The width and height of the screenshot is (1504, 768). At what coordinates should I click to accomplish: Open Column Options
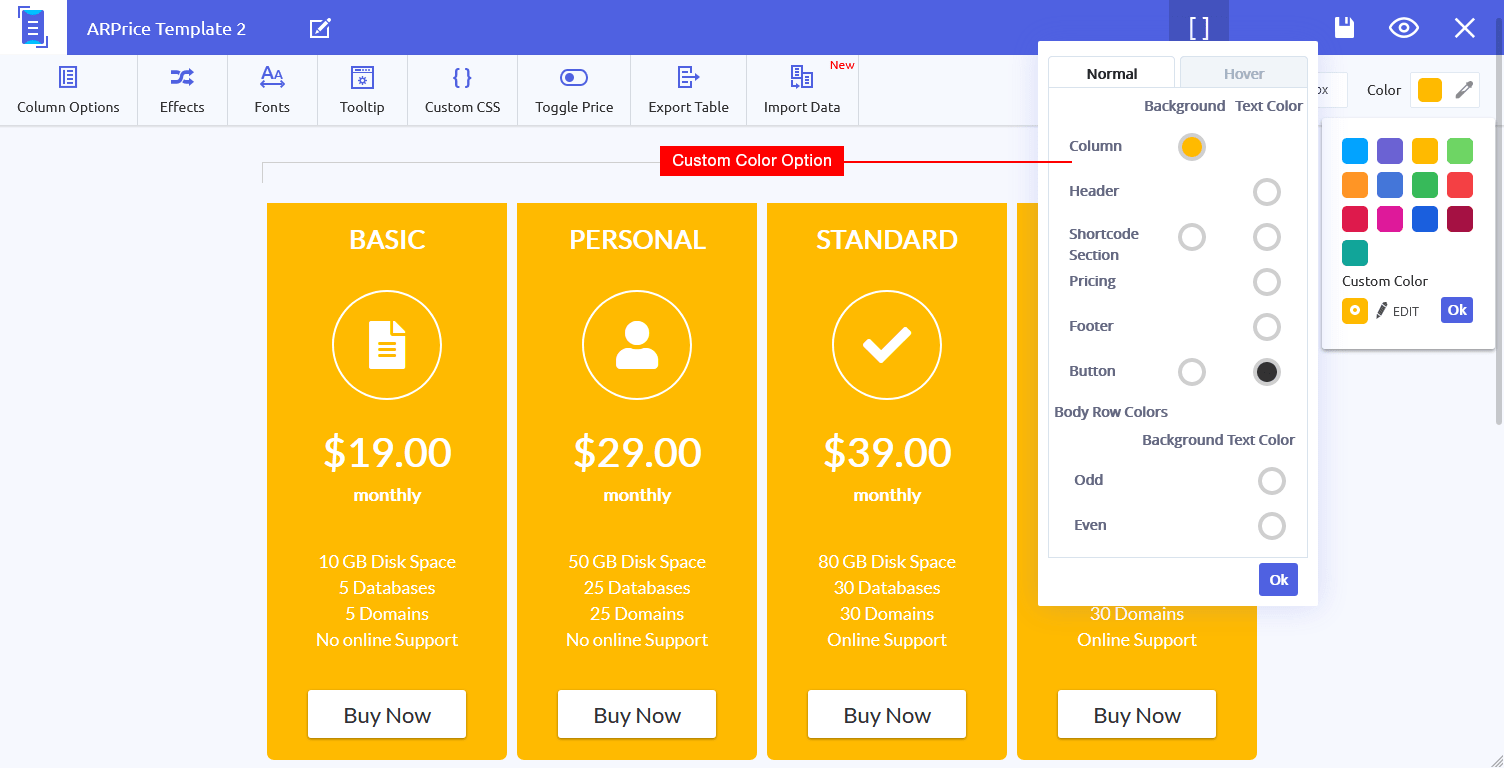pyautogui.click(x=68, y=90)
